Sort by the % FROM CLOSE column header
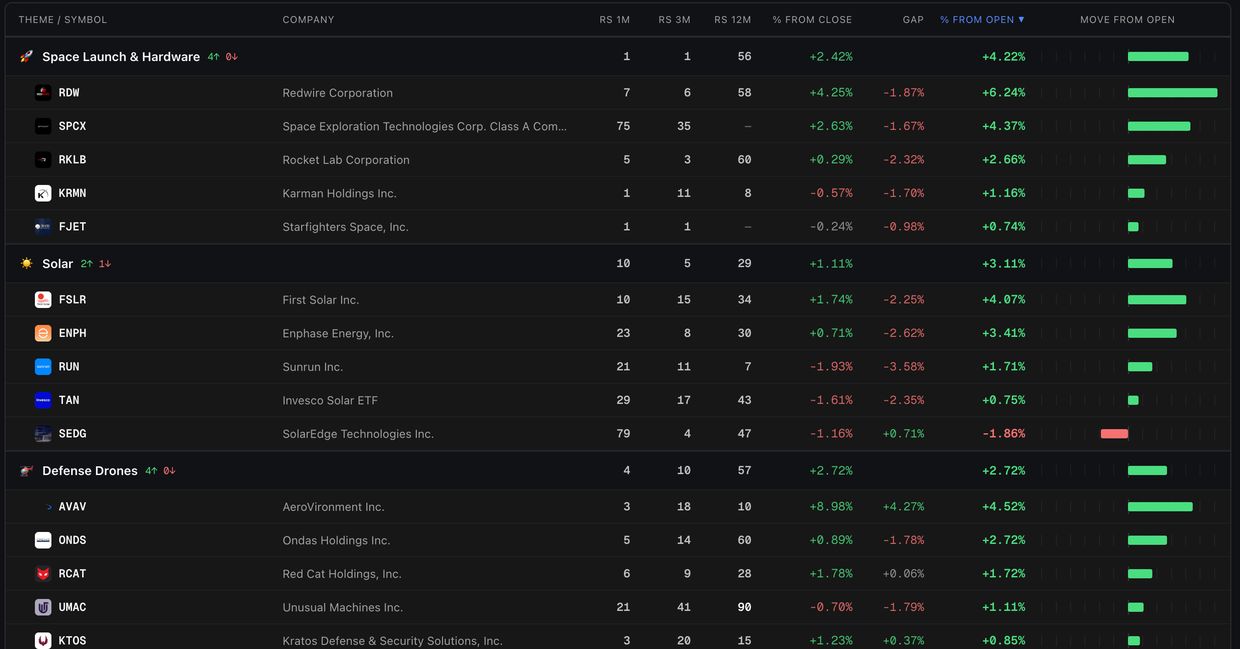This screenshot has width=1240, height=649. [x=812, y=20]
